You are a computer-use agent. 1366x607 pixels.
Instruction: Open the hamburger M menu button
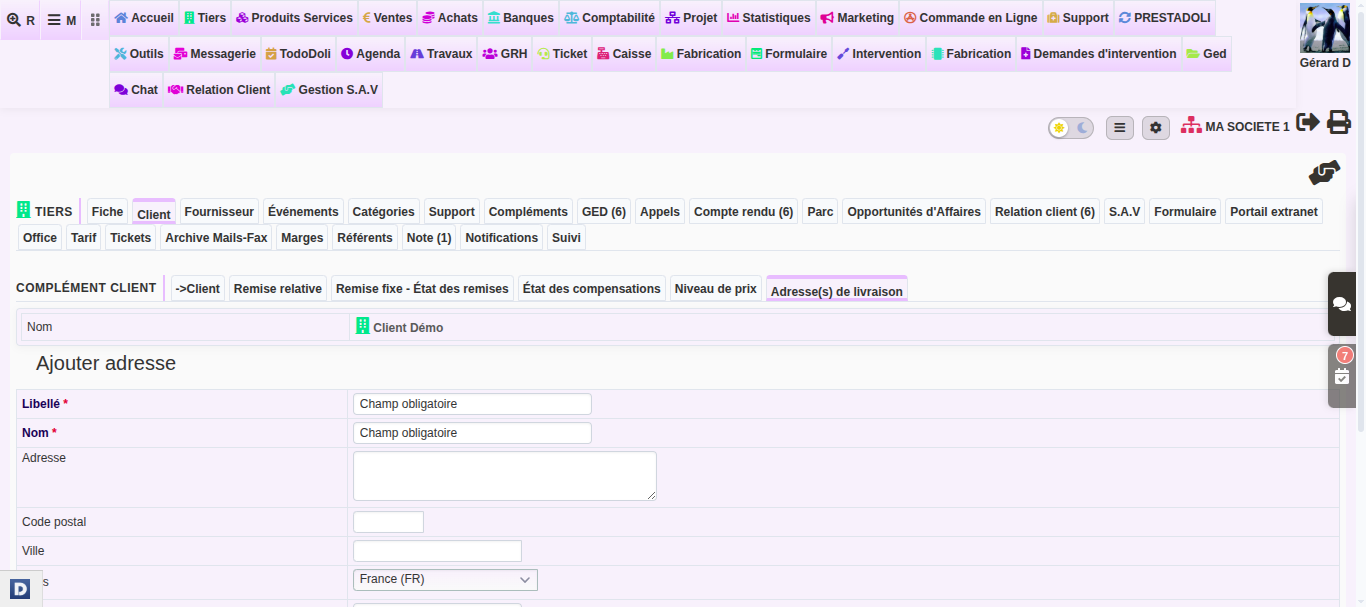click(62, 20)
